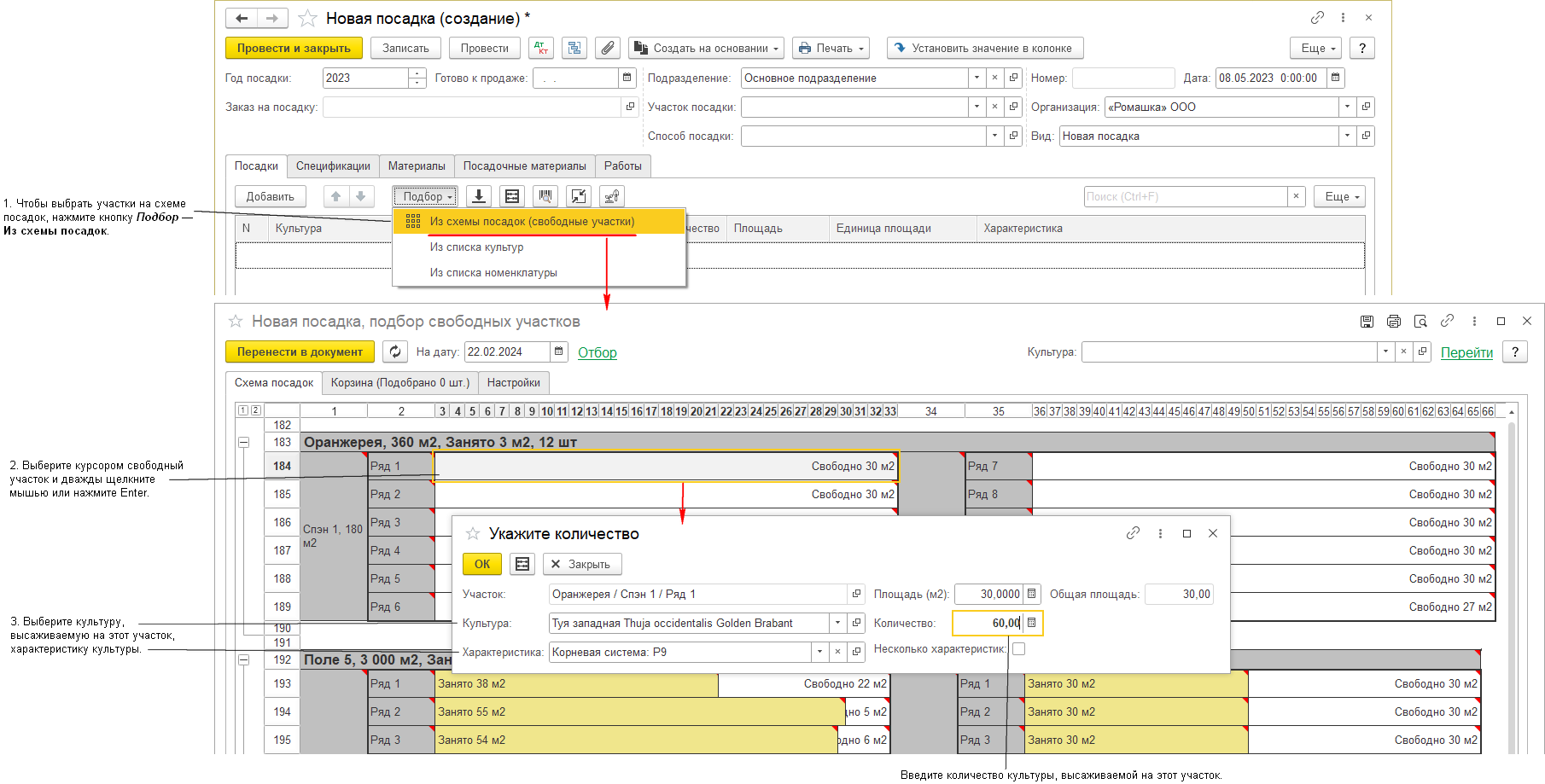Select the Ряд 2 free plot Свободно 30 м2

[666, 495]
